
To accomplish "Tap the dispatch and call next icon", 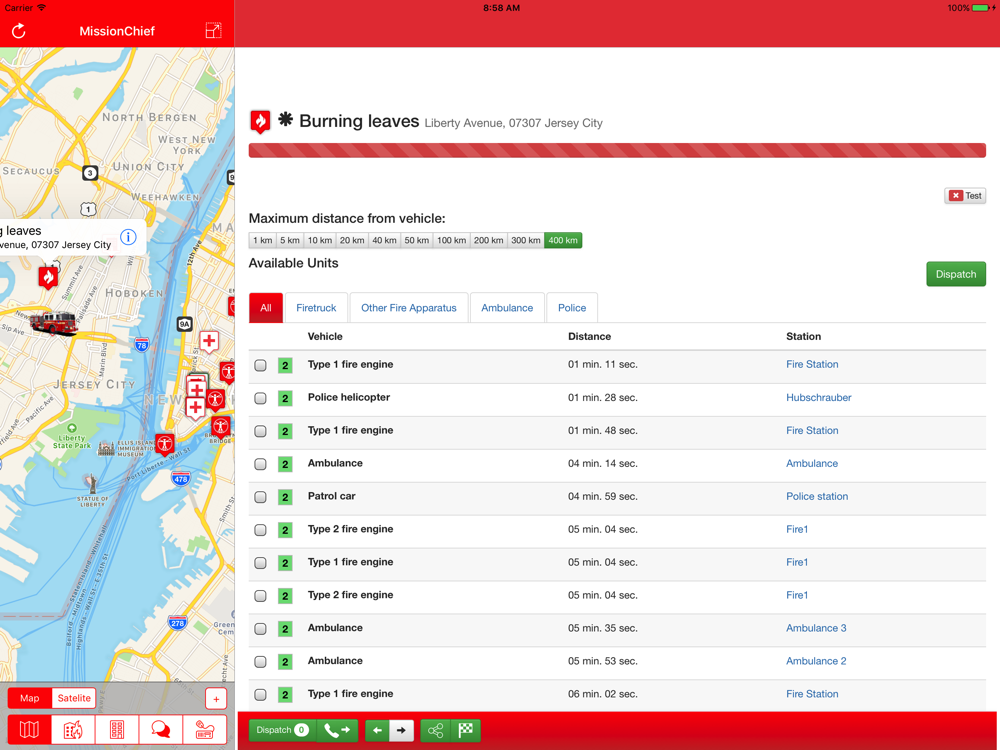I will point(337,730).
